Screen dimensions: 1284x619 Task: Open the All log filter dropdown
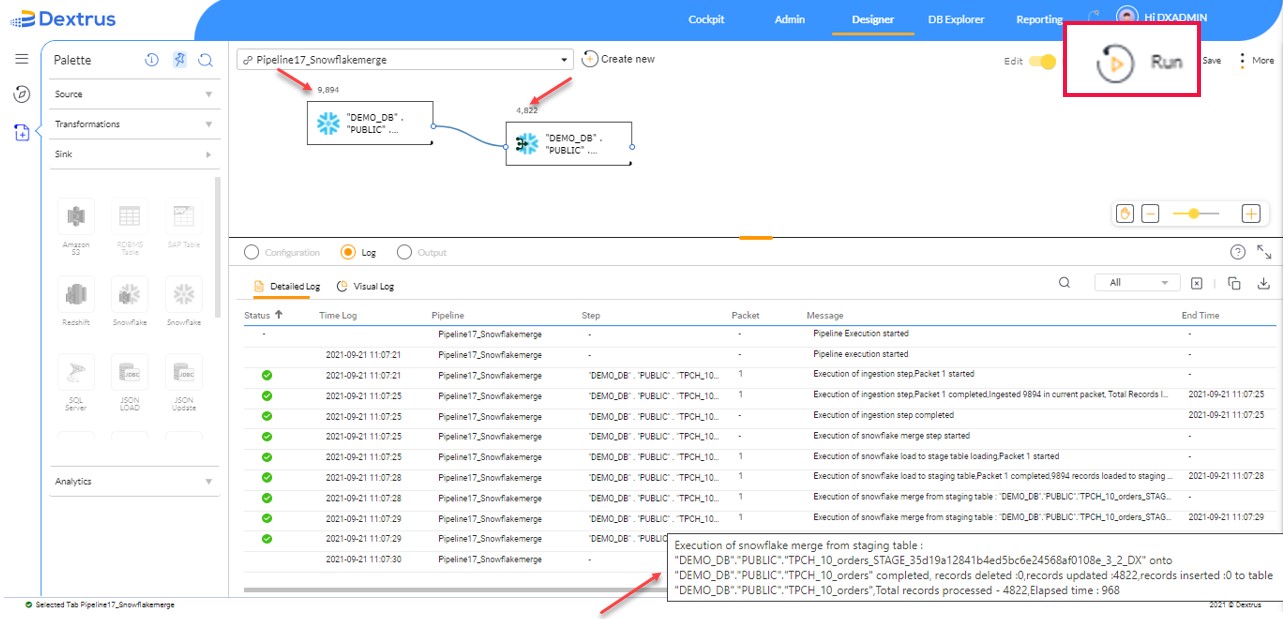1138,283
